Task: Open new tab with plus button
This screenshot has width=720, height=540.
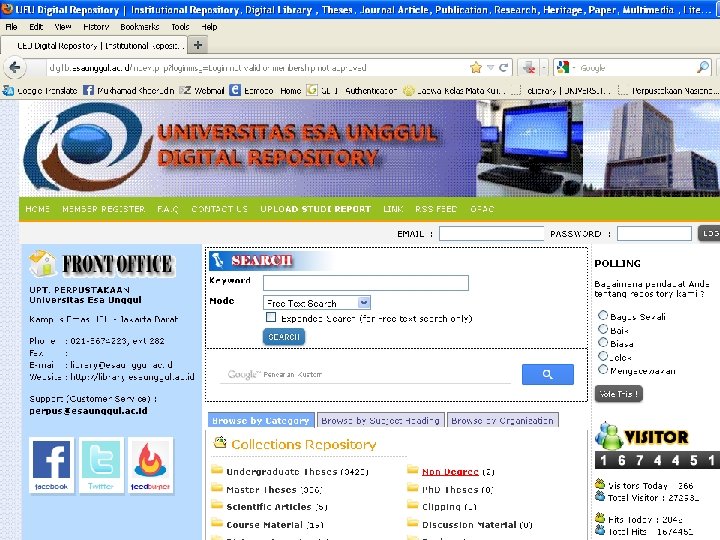Action: [x=198, y=45]
